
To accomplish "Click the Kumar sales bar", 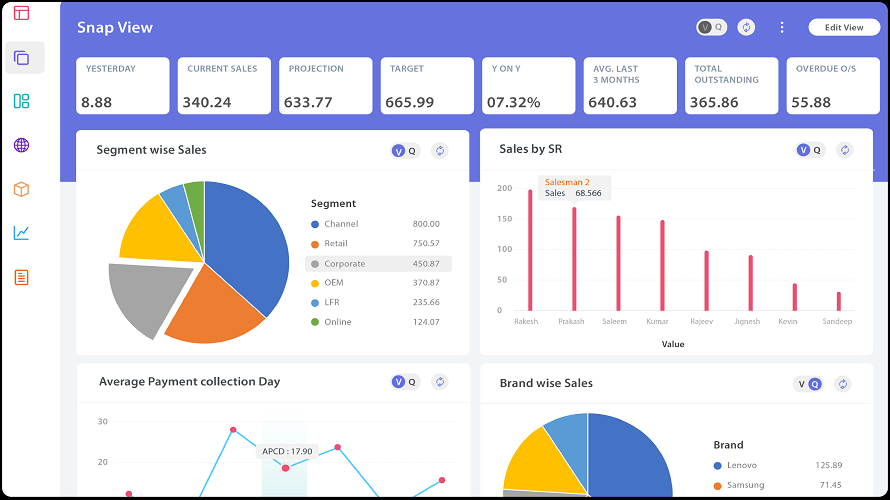I will pos(662,266).
